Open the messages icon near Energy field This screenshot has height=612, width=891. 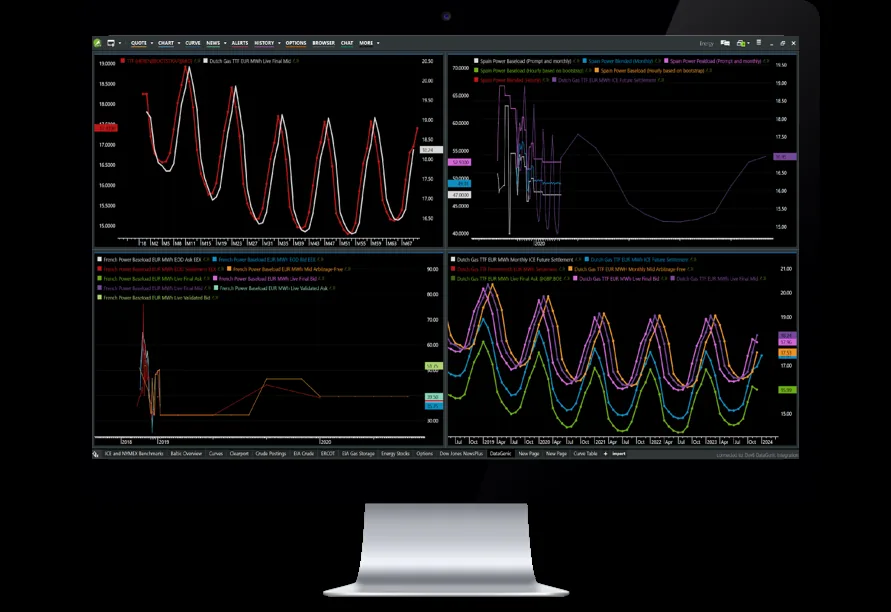tap(725, 43)
